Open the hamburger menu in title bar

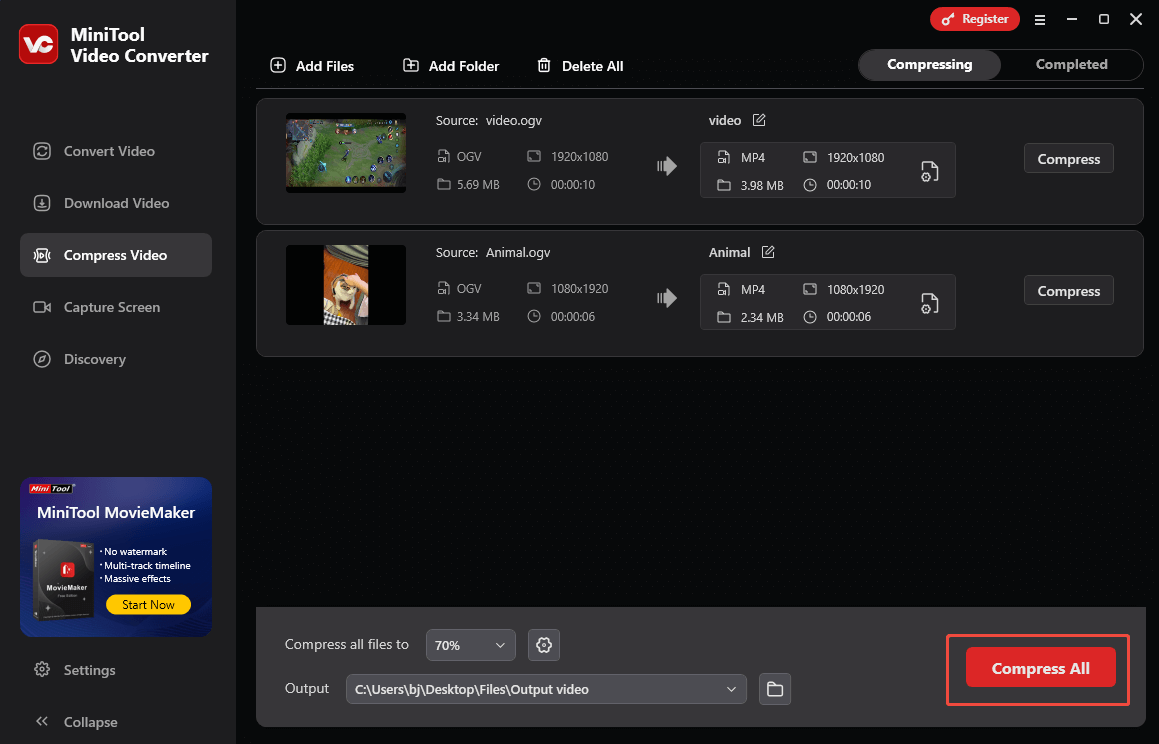(1040, 19)
